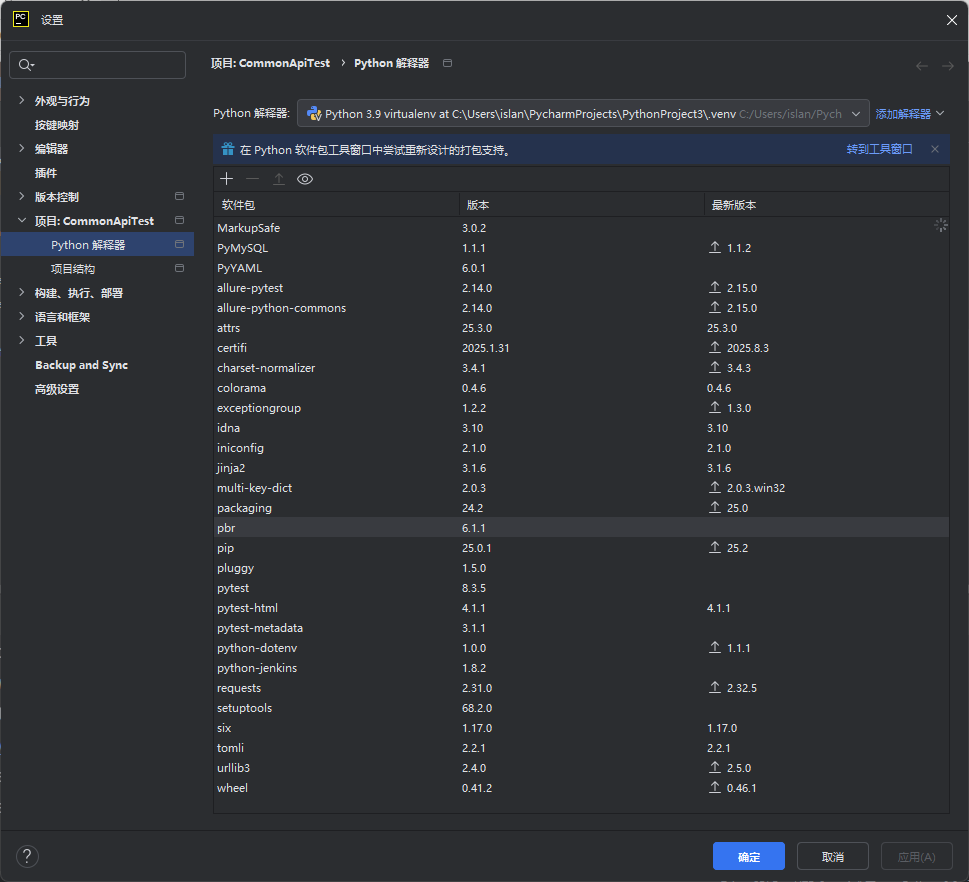The width and height of the screenshot is (969, 882).
Task: Dismiss the packaging support banner
Action: pos(935,149)
